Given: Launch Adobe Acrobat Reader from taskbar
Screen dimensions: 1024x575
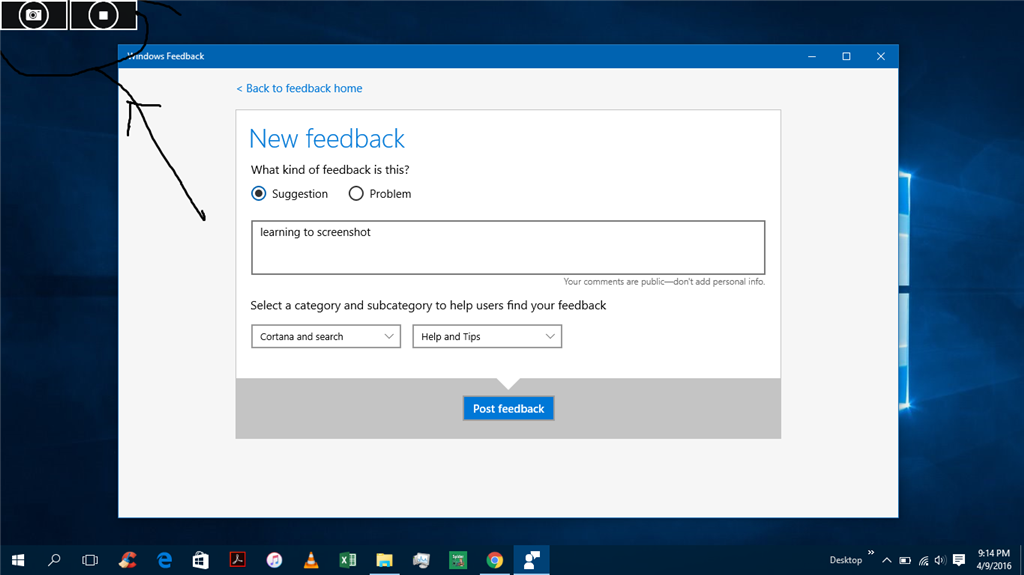Looking at the screenshot, I should (238, 560).
